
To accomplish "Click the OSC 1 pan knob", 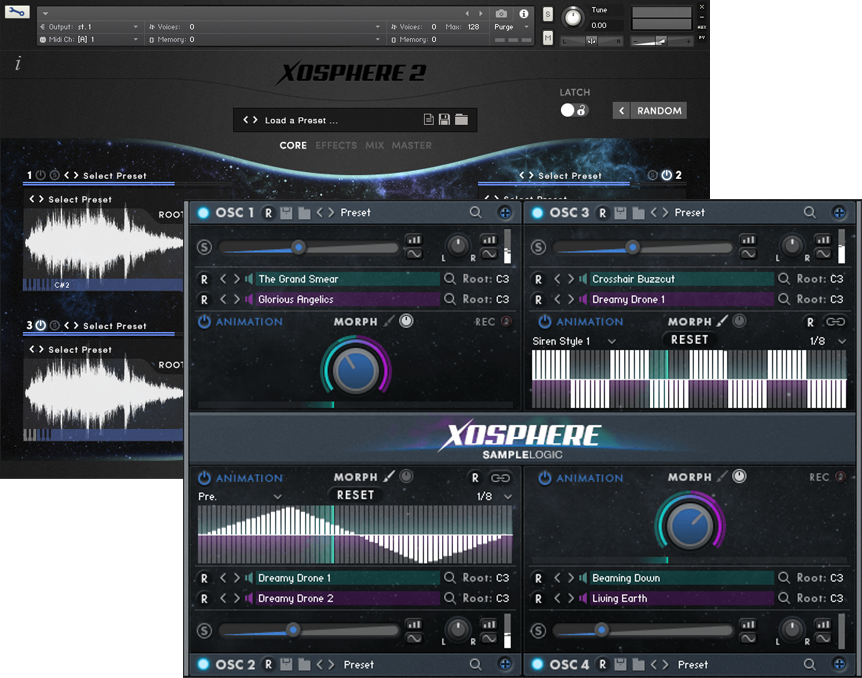I will point(457,246).
